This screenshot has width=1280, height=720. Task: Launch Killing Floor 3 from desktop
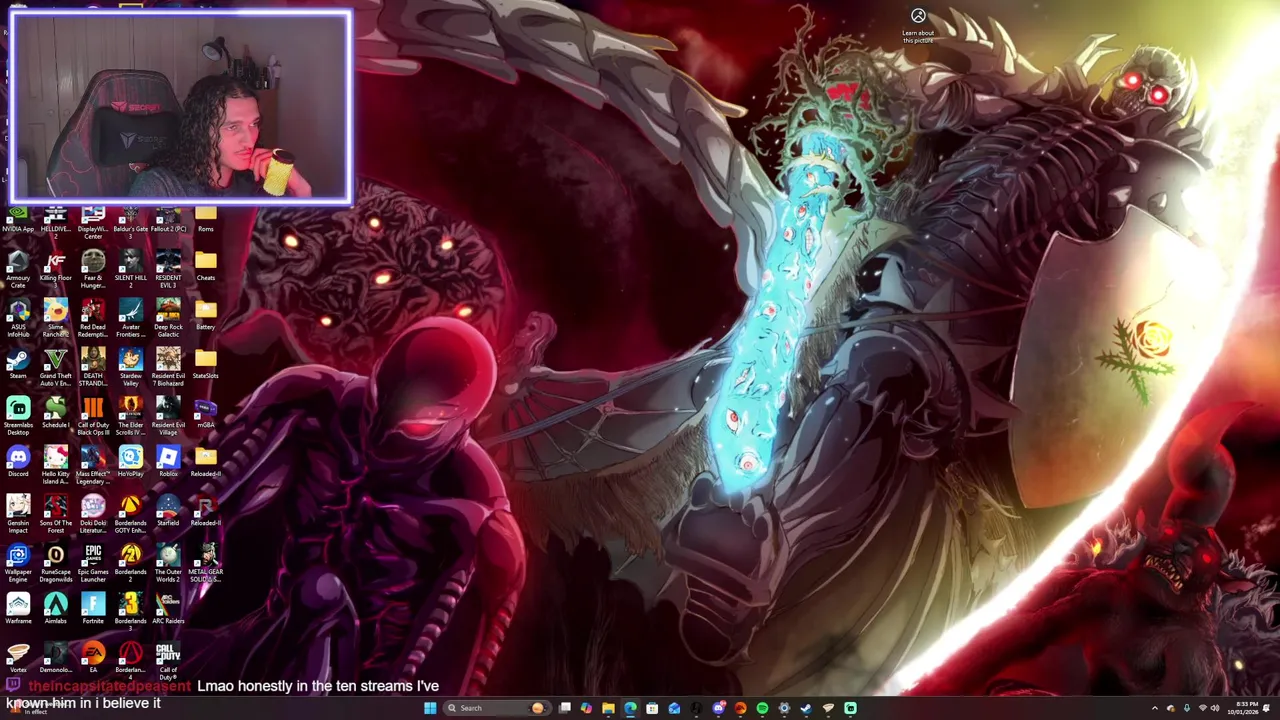point(55,270)
